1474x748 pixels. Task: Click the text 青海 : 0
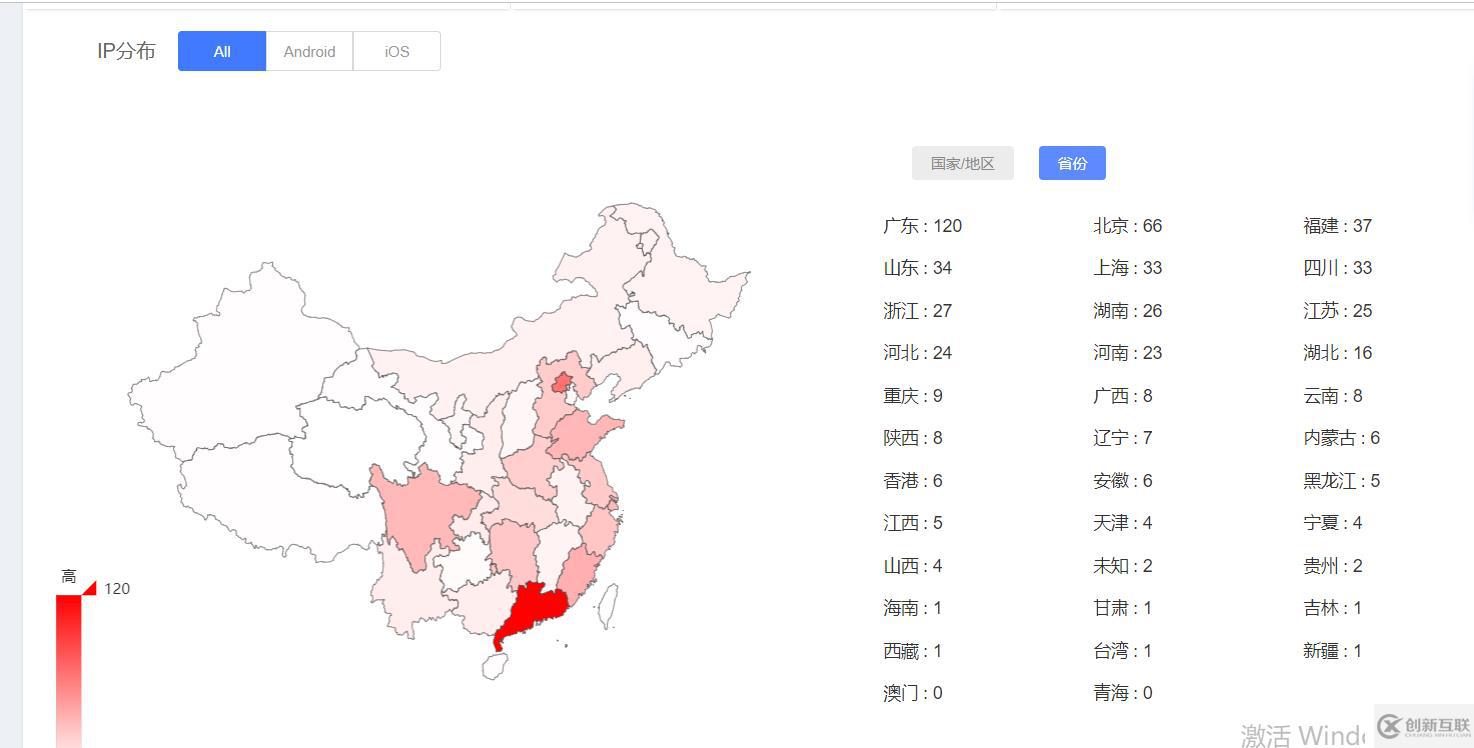point(1122,693)
